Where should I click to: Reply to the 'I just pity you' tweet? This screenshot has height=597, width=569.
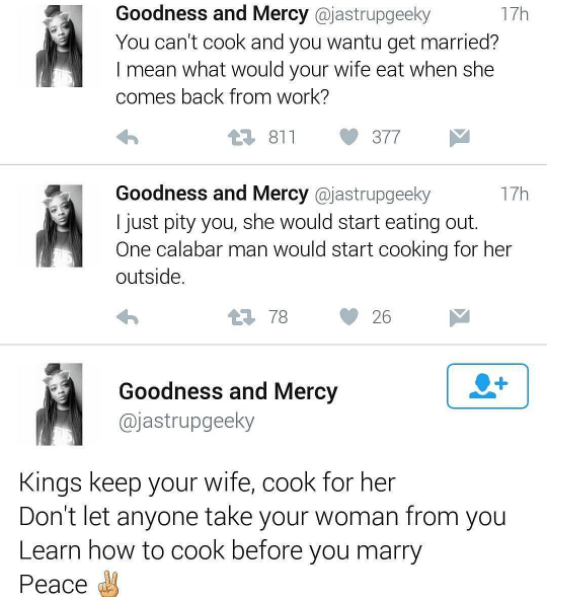[x=127, y=317]
